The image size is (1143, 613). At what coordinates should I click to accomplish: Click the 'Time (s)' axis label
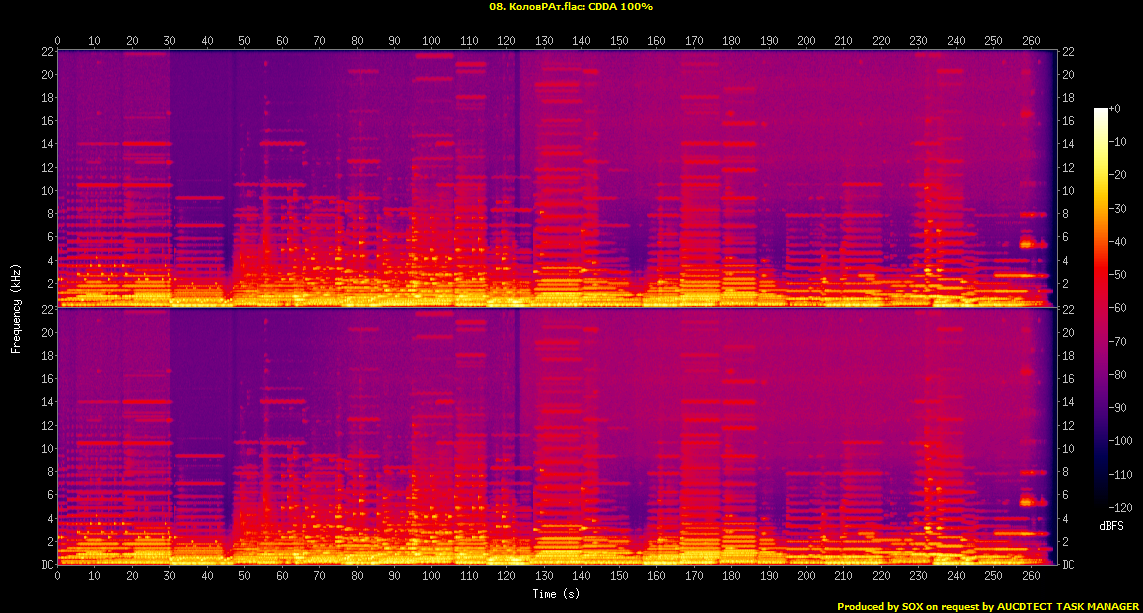point(557,594)
